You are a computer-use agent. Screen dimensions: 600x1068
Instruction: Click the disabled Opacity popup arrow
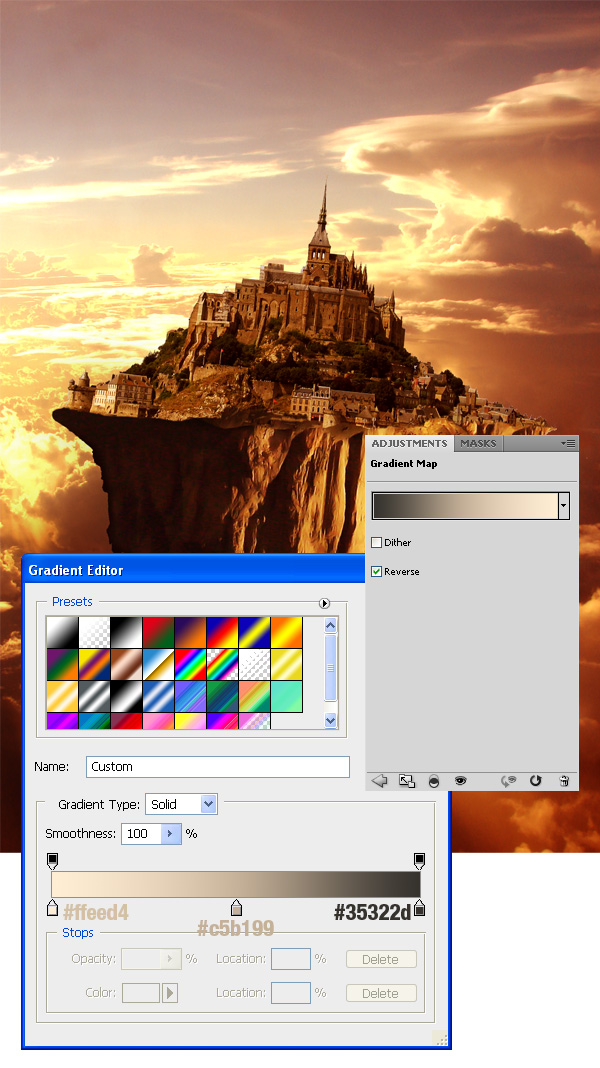click(170, 958)
